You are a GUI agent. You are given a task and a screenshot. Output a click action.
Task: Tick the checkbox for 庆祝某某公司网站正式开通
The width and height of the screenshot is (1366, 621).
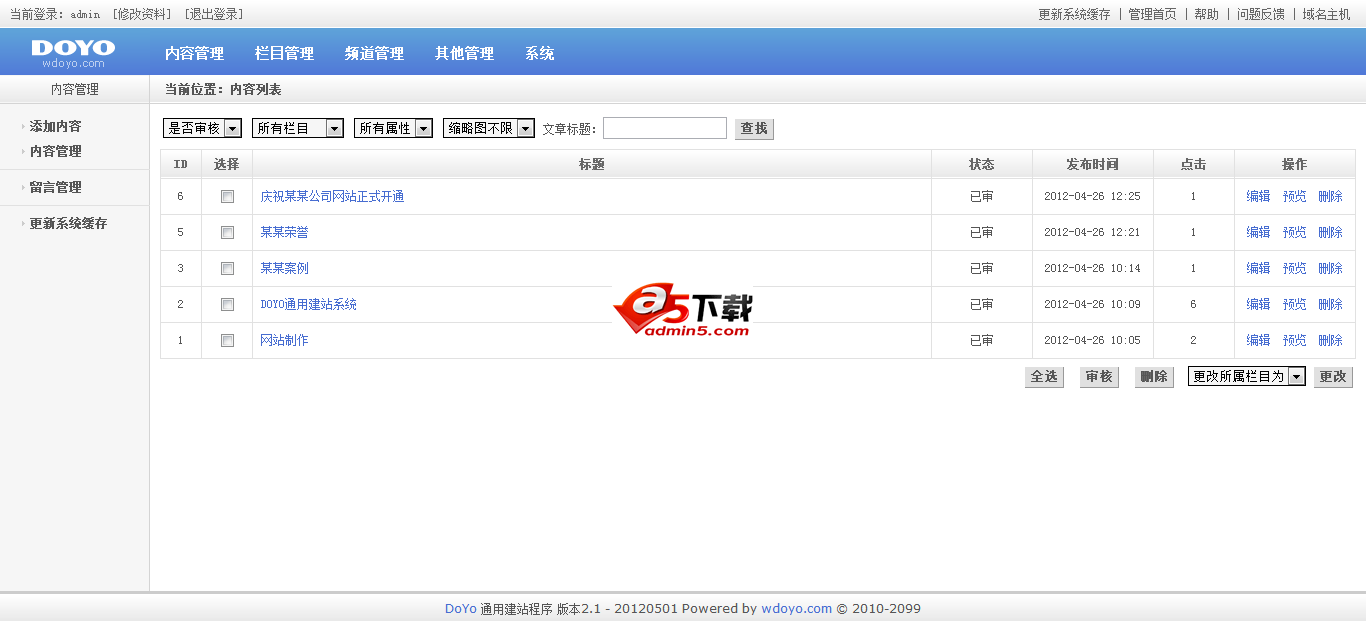tap(227, 197)
